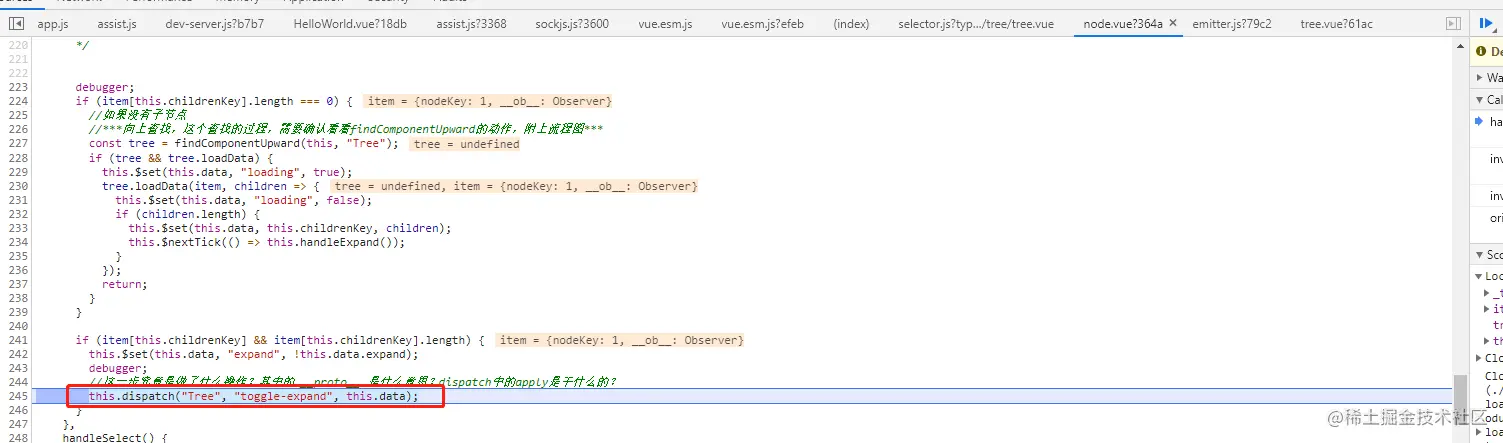
Task: Click 'this.dispatch("Tree", "toggle-expand"' line
Action: [252, 397]
